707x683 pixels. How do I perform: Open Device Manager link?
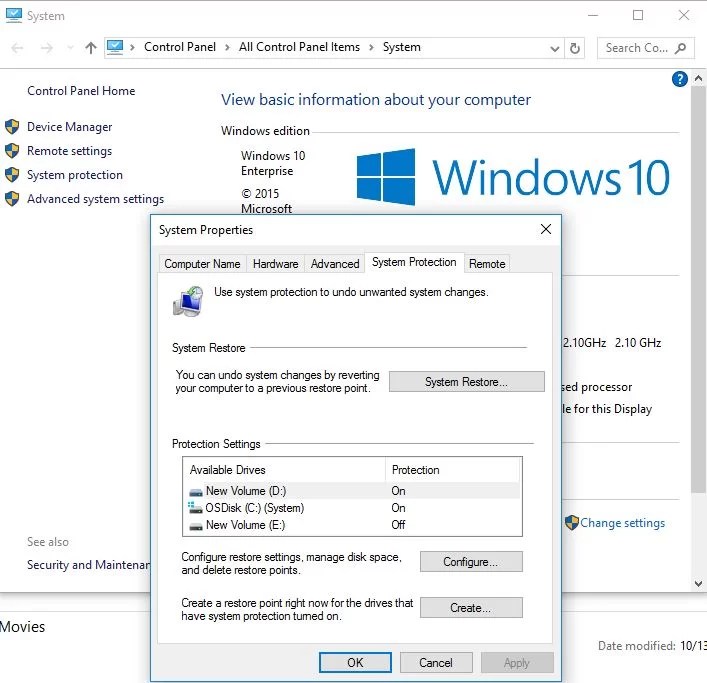click(x=69, y=127)
